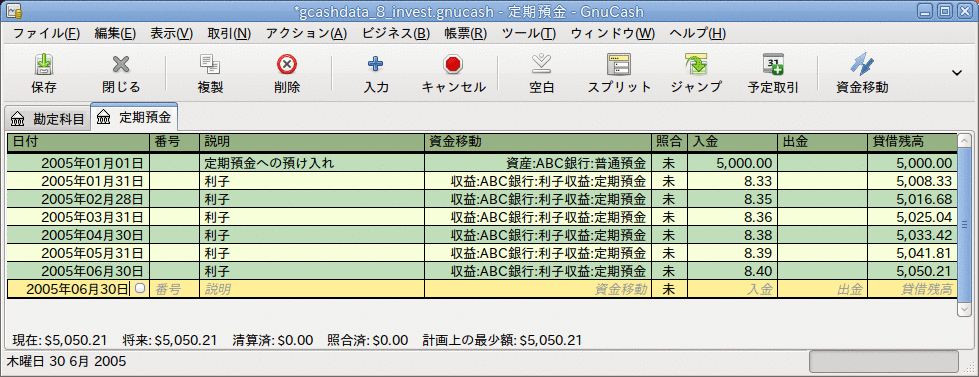Click the balance 5,050.21 in the last row
Viewport: 979px width, 377px height.
click(912, 272)
